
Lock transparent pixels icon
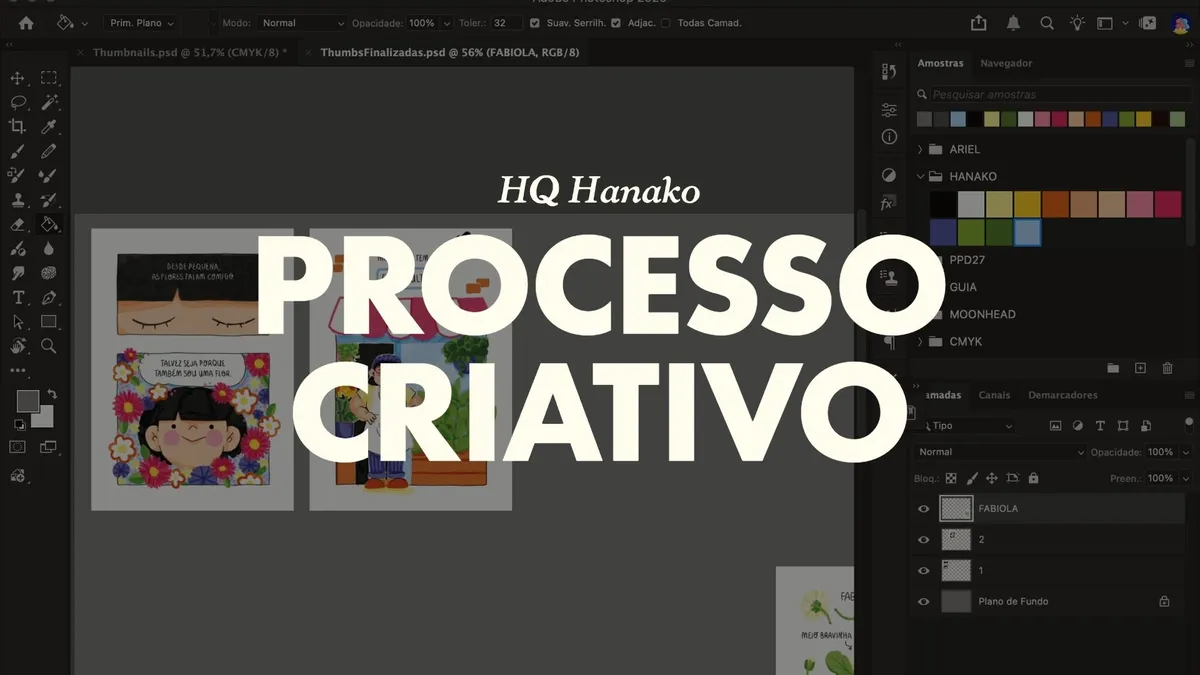coord(951,478)
